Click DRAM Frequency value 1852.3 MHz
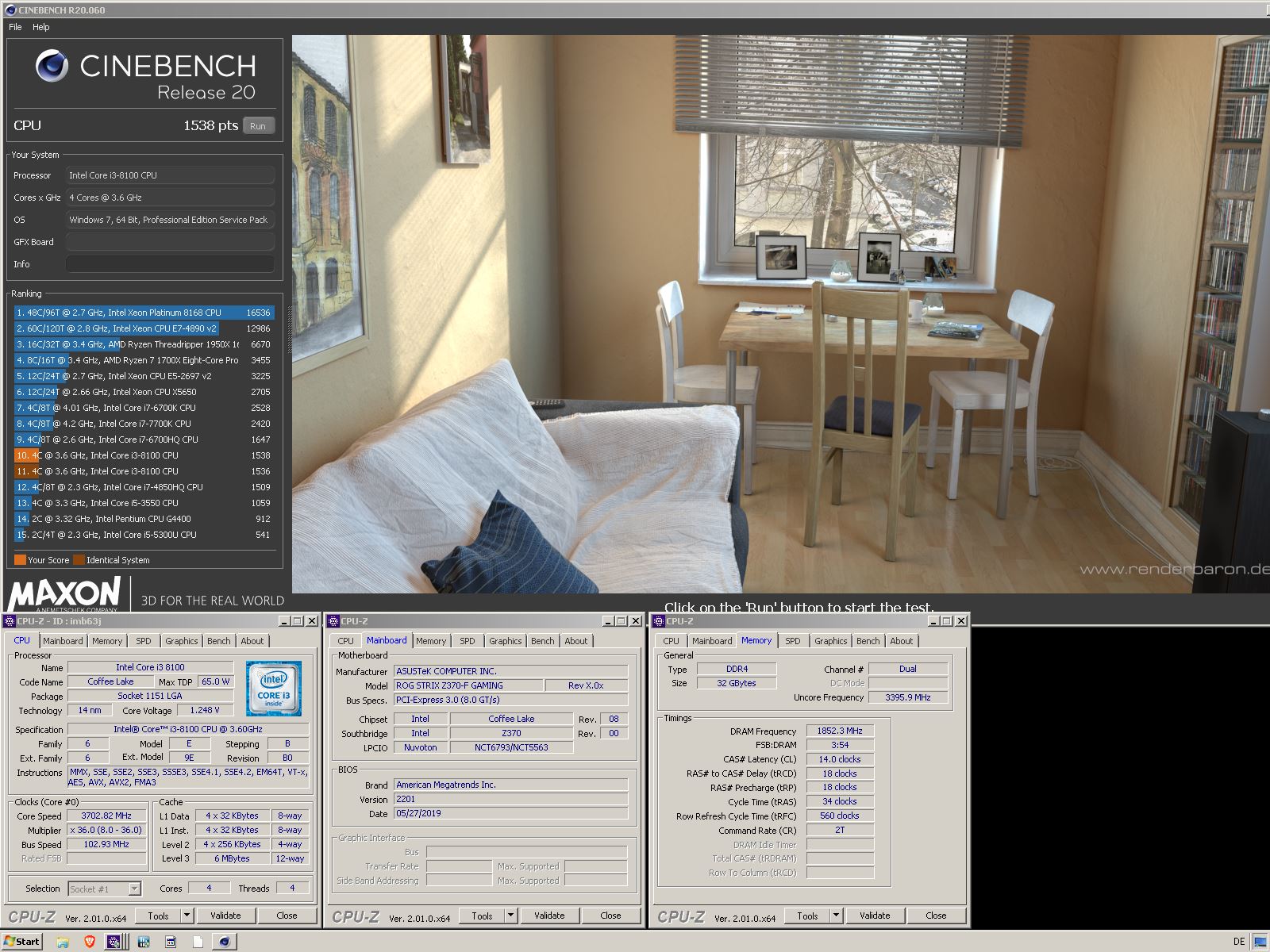This screenshot has width=1270, height=952. [840, 731]
